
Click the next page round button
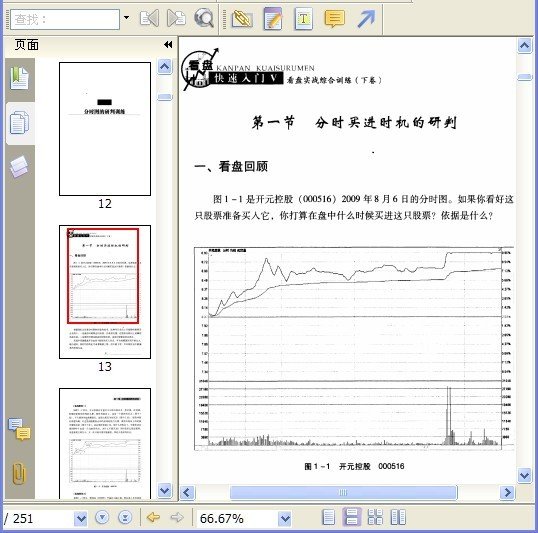[x=102, y=518]
